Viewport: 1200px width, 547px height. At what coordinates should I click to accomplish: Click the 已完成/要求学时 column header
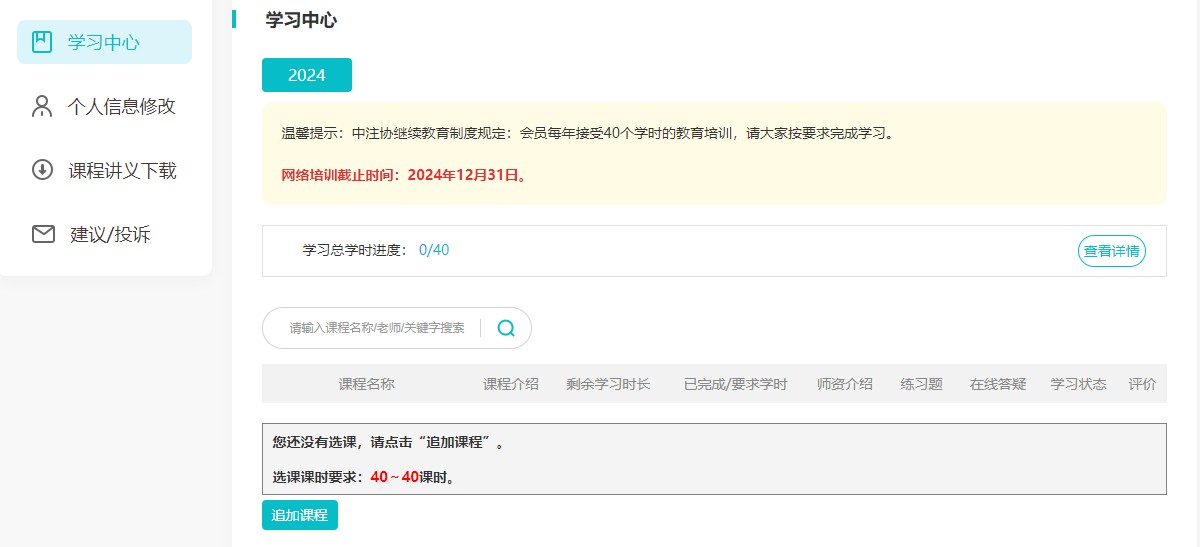(x=735, y=384)
